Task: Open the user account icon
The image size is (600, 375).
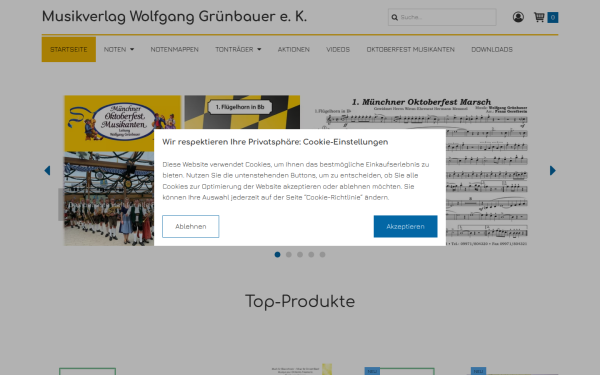Action: (x=518, y=17)
